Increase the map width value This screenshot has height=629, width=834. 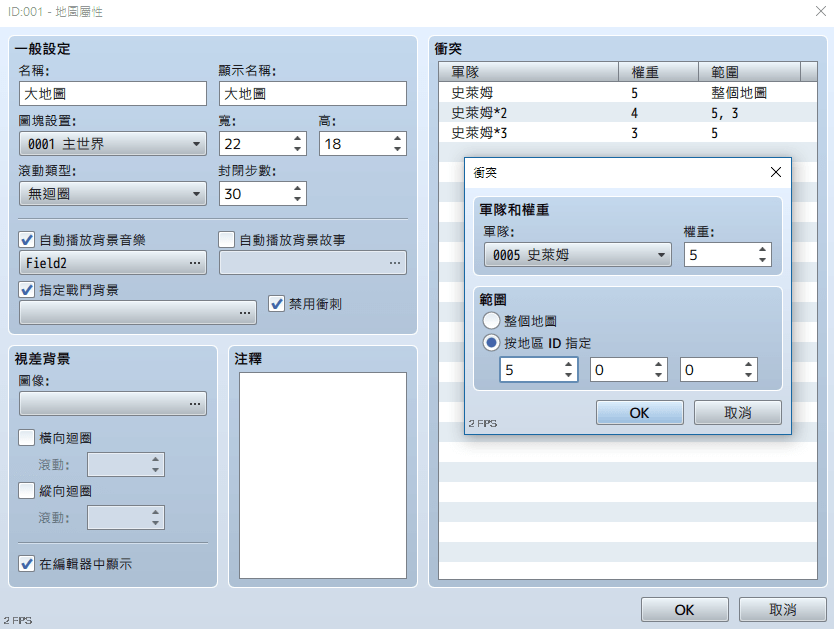[298, 138]
